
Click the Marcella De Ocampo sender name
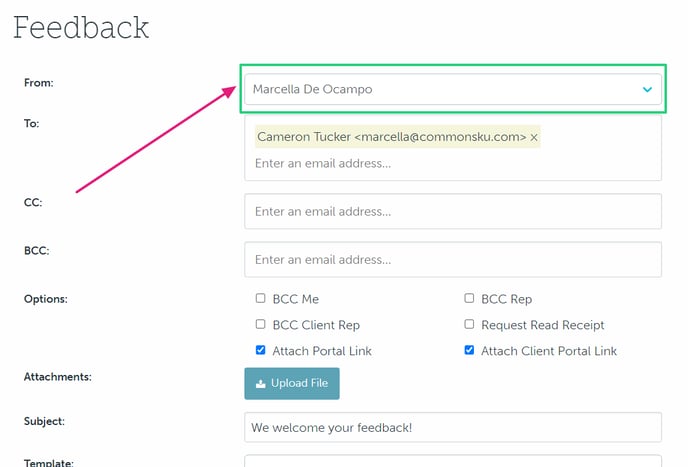(312, 89)
